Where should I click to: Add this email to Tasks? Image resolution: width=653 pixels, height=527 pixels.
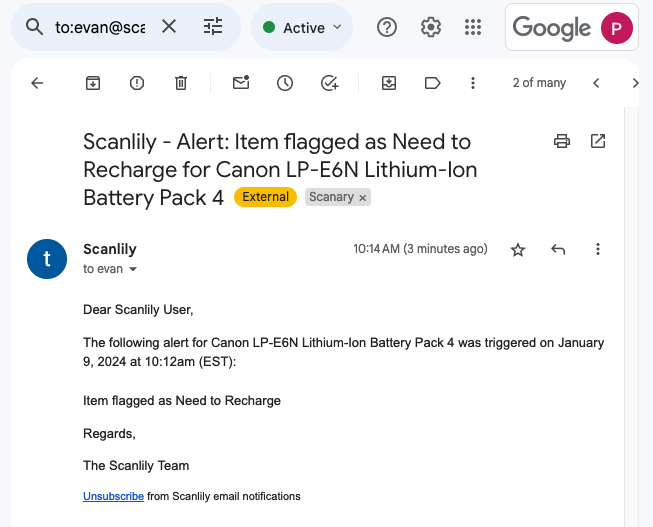(329, 83)
